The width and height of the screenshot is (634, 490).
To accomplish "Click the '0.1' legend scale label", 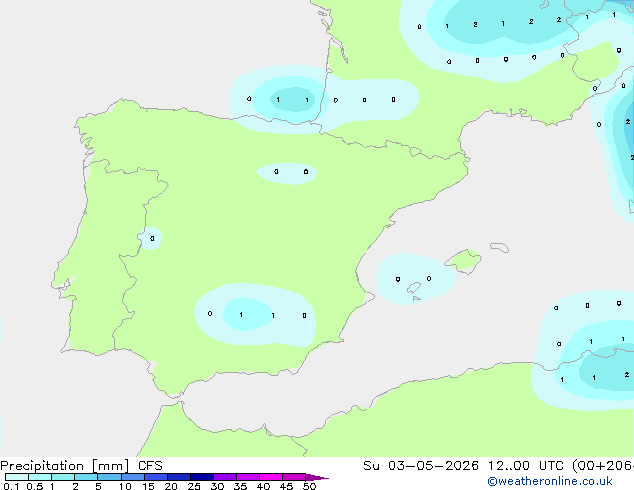I will pyautogui.click(x=11, y=486).
